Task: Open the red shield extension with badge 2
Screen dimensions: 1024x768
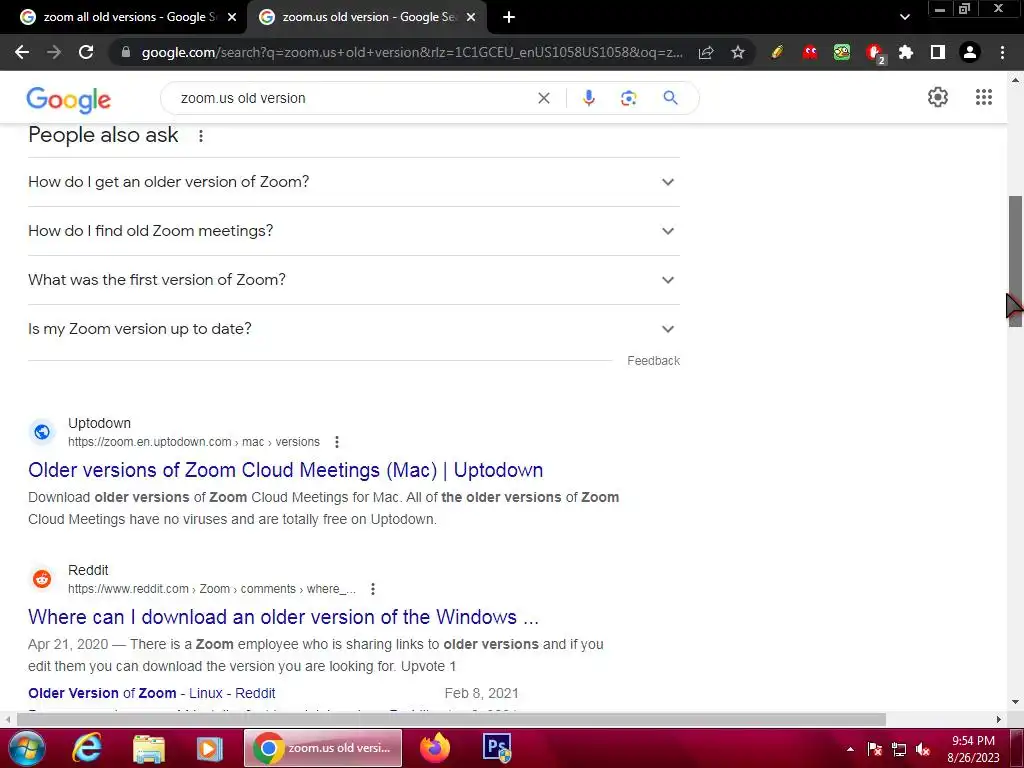Action: coord(875,54)
